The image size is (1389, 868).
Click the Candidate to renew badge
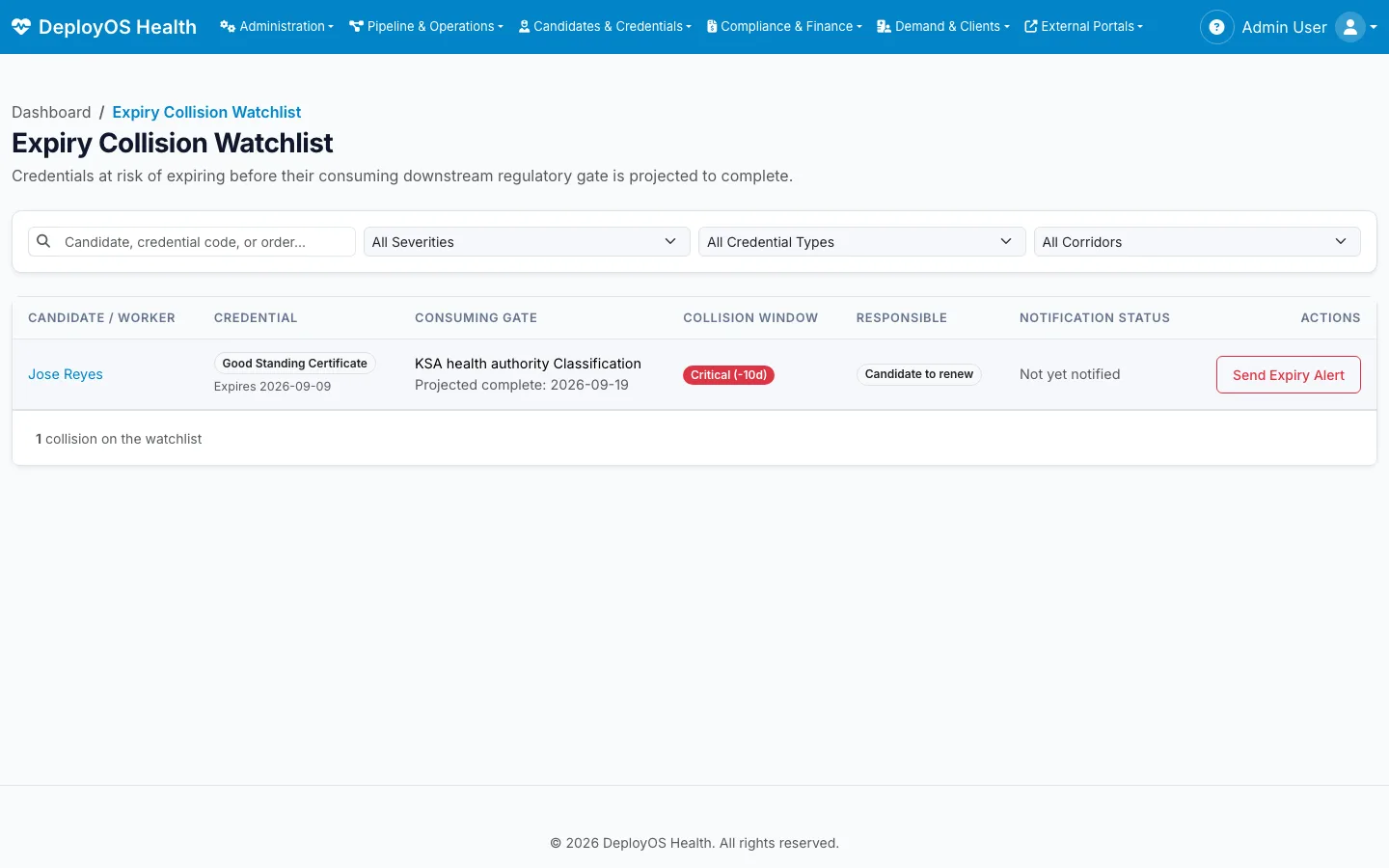[918, 374]
